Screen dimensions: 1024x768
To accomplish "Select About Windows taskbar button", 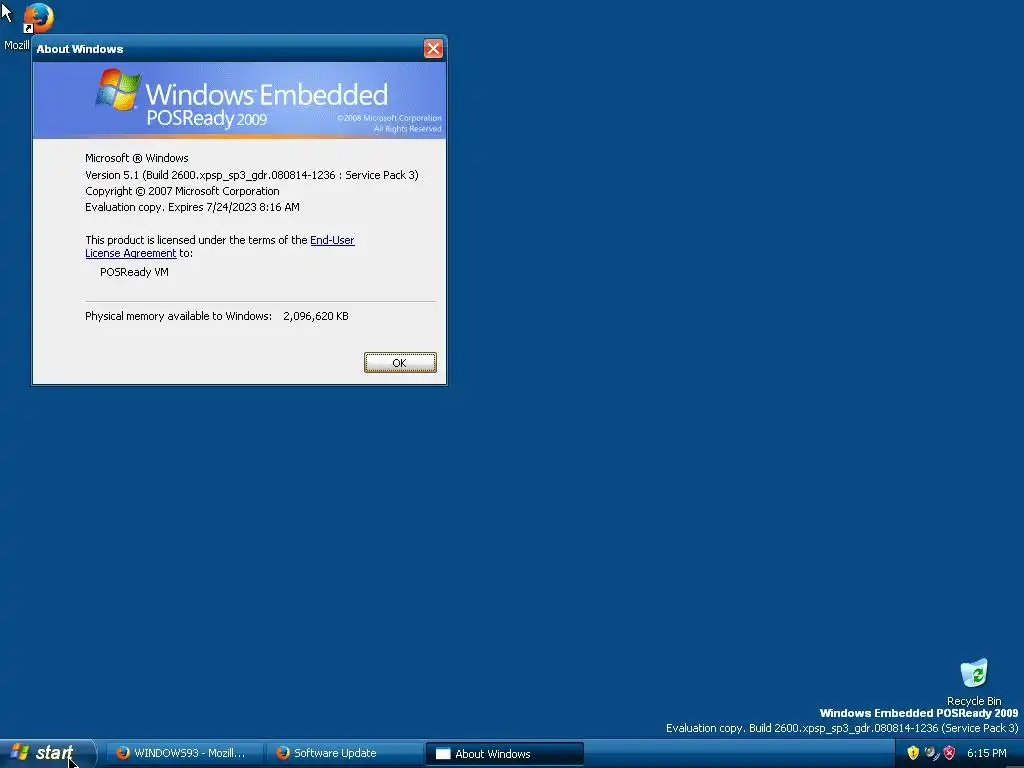I will (x=505, y=754).
